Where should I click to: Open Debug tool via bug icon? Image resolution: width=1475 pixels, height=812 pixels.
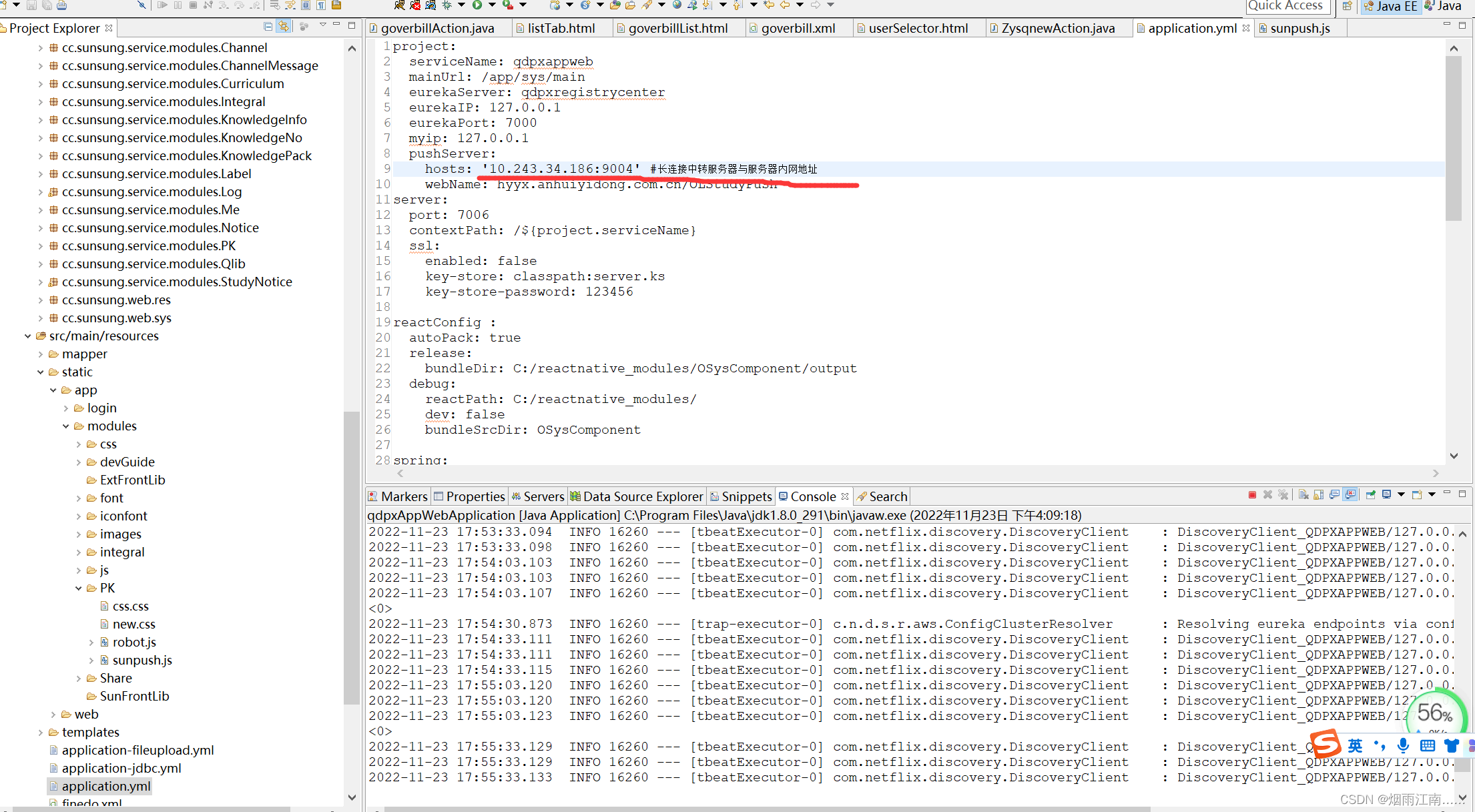tap(446, 6)
